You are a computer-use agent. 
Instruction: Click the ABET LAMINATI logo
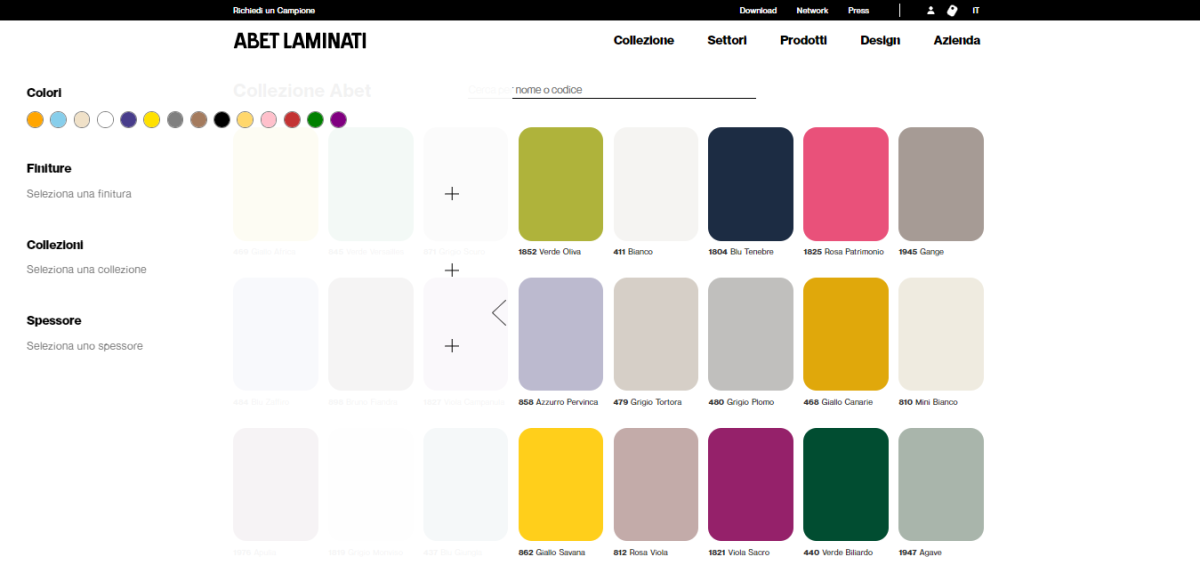click(299, 41)
